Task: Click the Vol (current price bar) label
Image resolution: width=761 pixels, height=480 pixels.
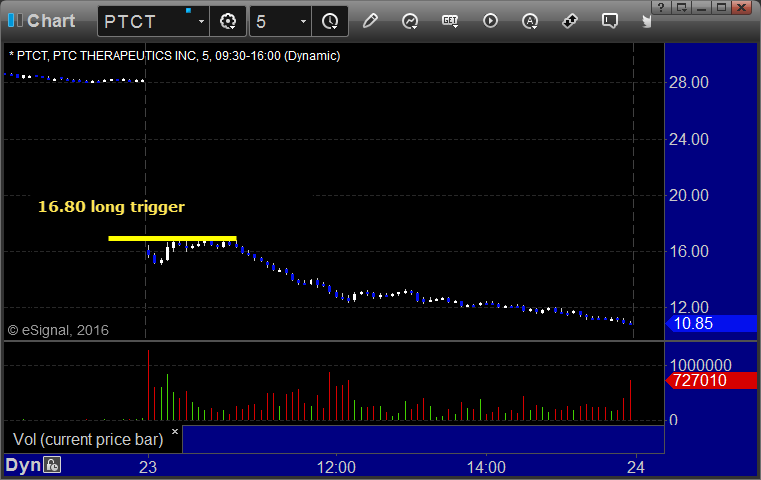Action: 88,439
